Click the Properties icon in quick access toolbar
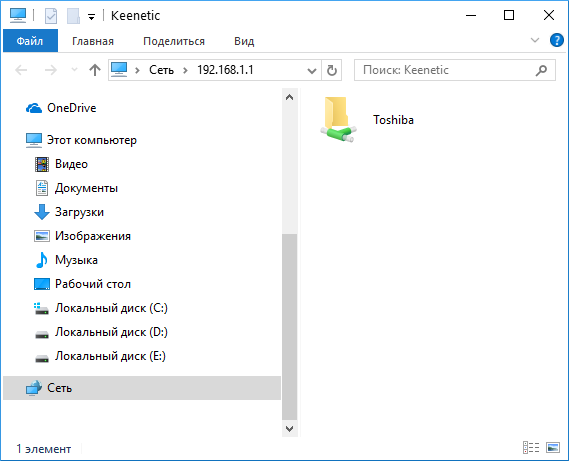This screenshot has width=569, height=461. point(51,16)
